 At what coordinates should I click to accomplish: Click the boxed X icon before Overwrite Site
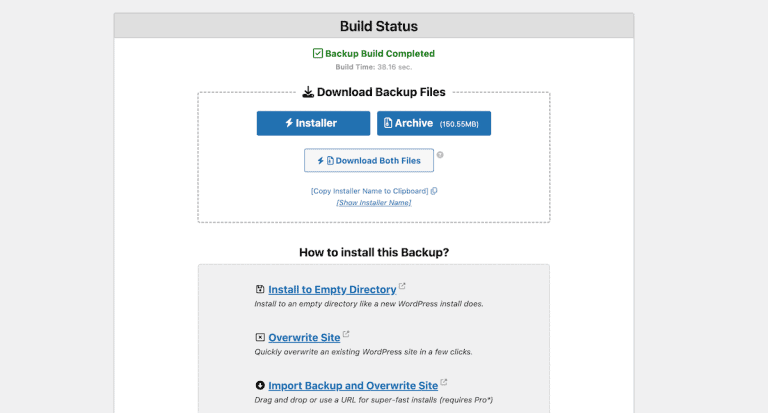pos(260,337)
